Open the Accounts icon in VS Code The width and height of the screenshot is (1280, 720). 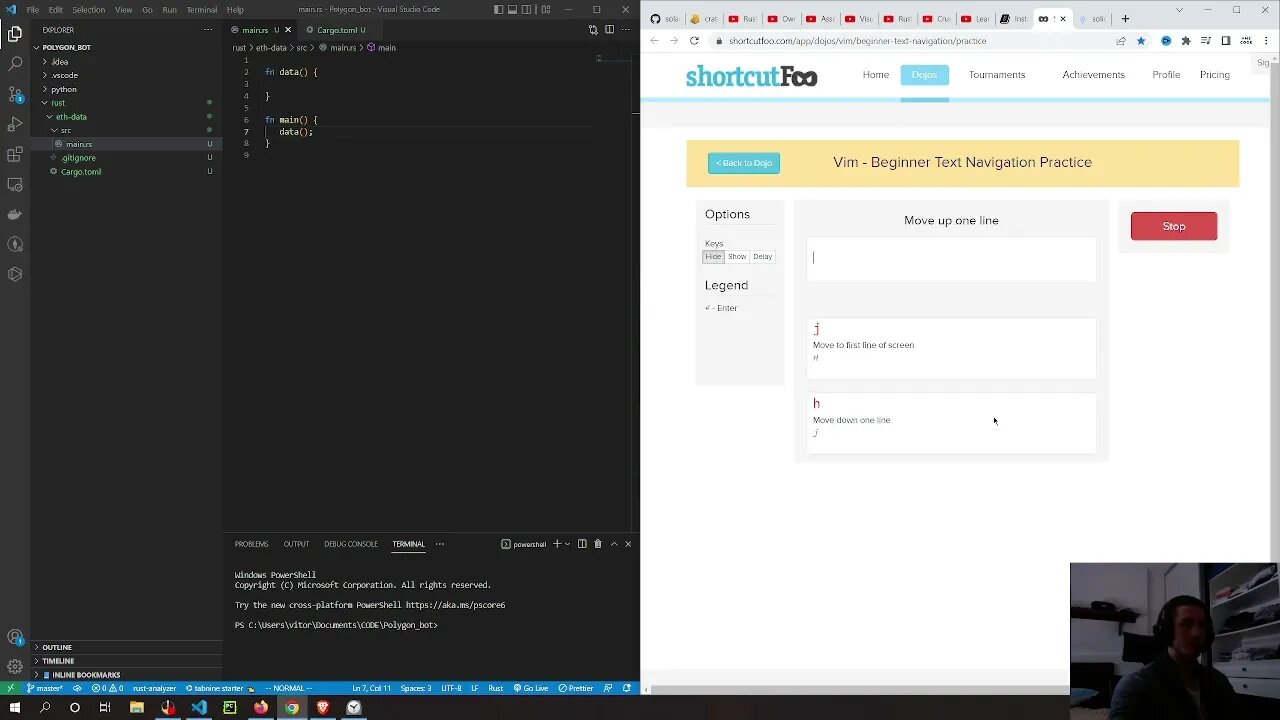click(x=15, y=637)
